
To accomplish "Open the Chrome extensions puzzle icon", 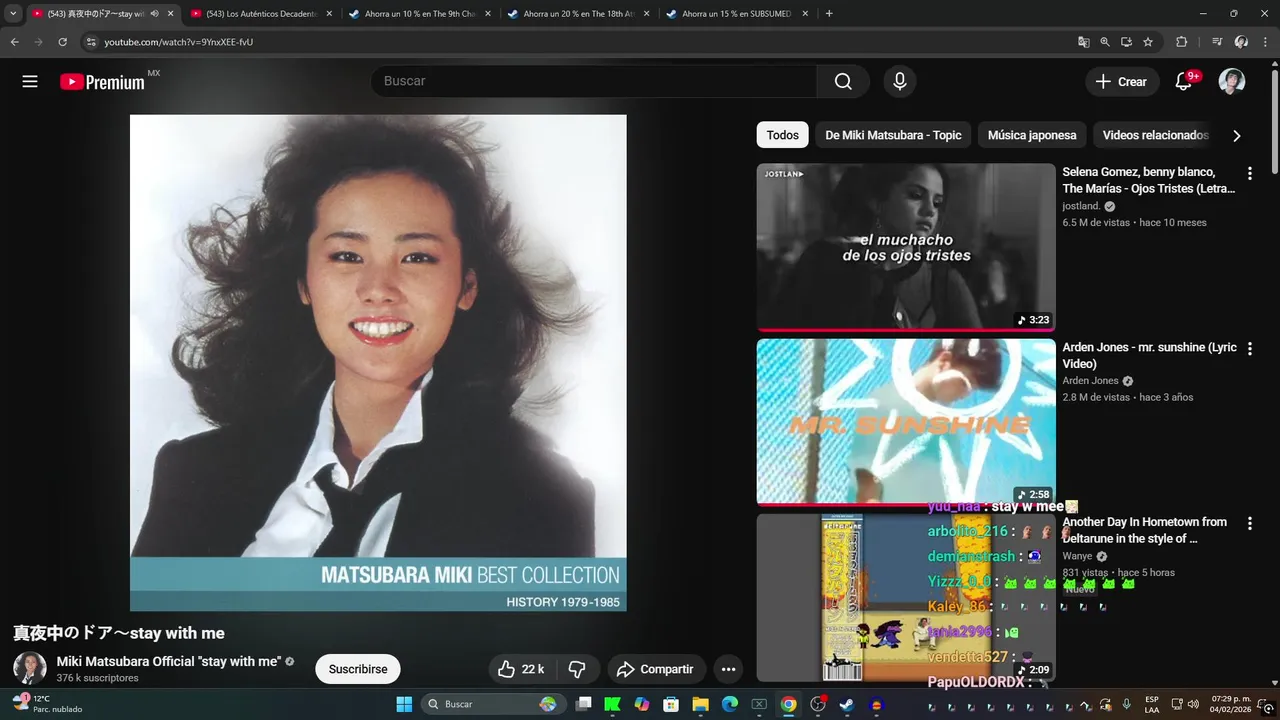I will [1181, 42].
